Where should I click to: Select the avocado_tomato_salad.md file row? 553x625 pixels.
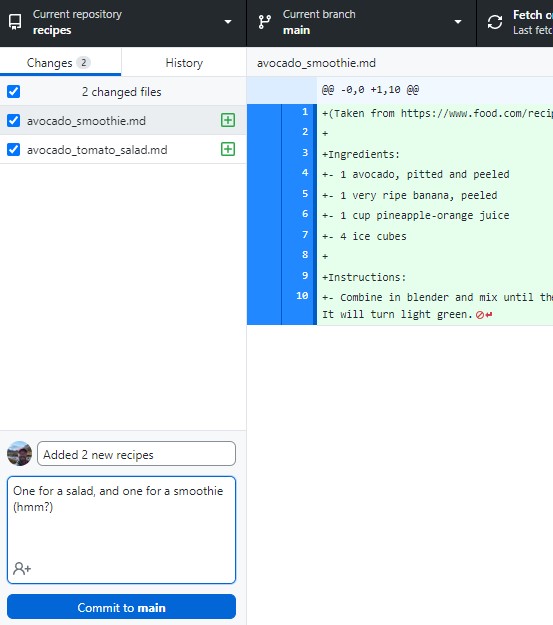click(123, 149)
